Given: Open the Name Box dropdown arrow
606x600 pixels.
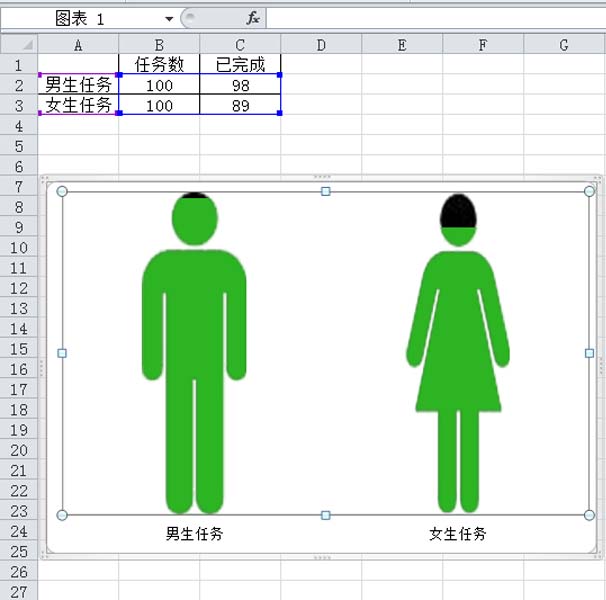Looking at the screenshot, I should (x=169, y=19).
